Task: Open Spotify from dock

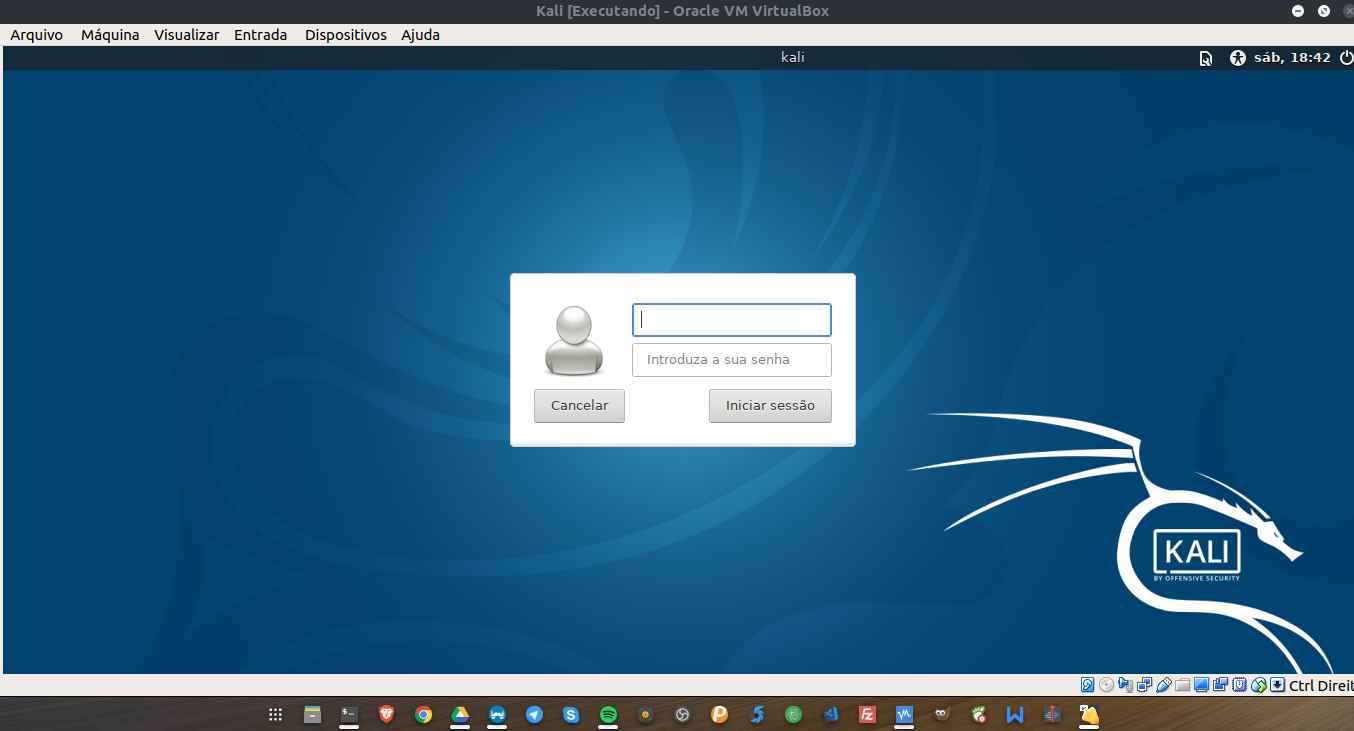Action: click(608, 715)
